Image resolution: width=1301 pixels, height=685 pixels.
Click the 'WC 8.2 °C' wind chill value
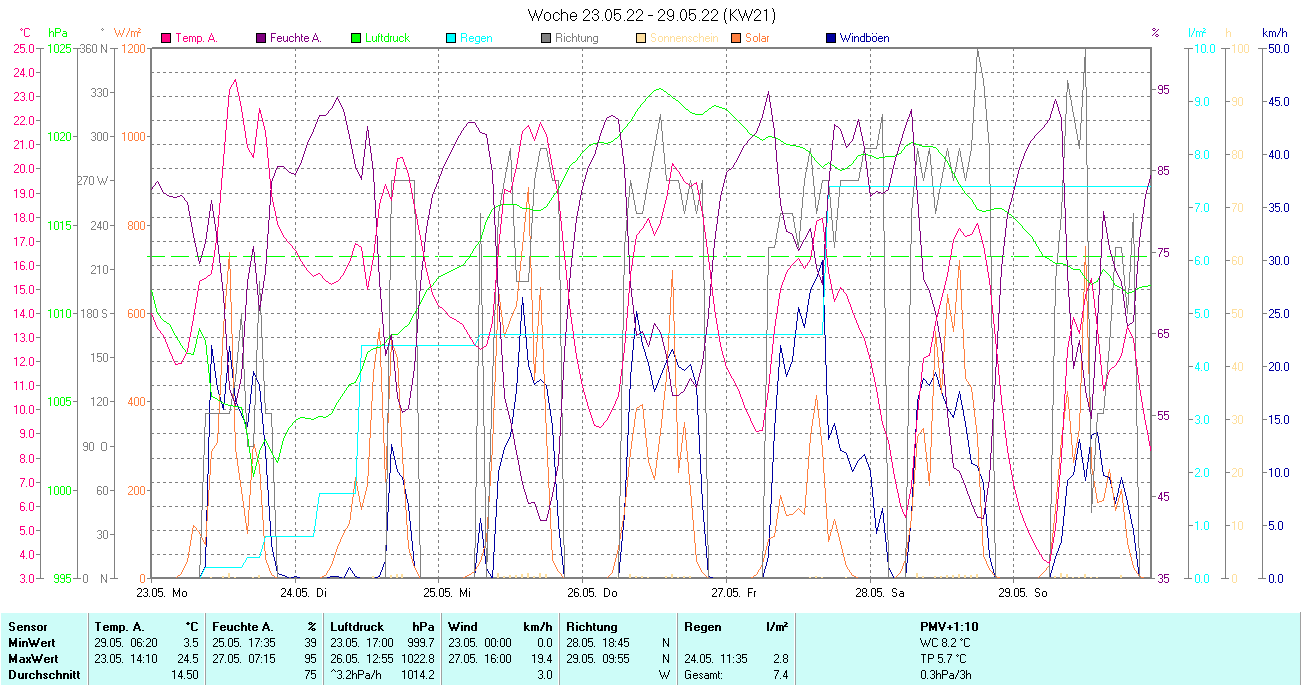(946, 643)
